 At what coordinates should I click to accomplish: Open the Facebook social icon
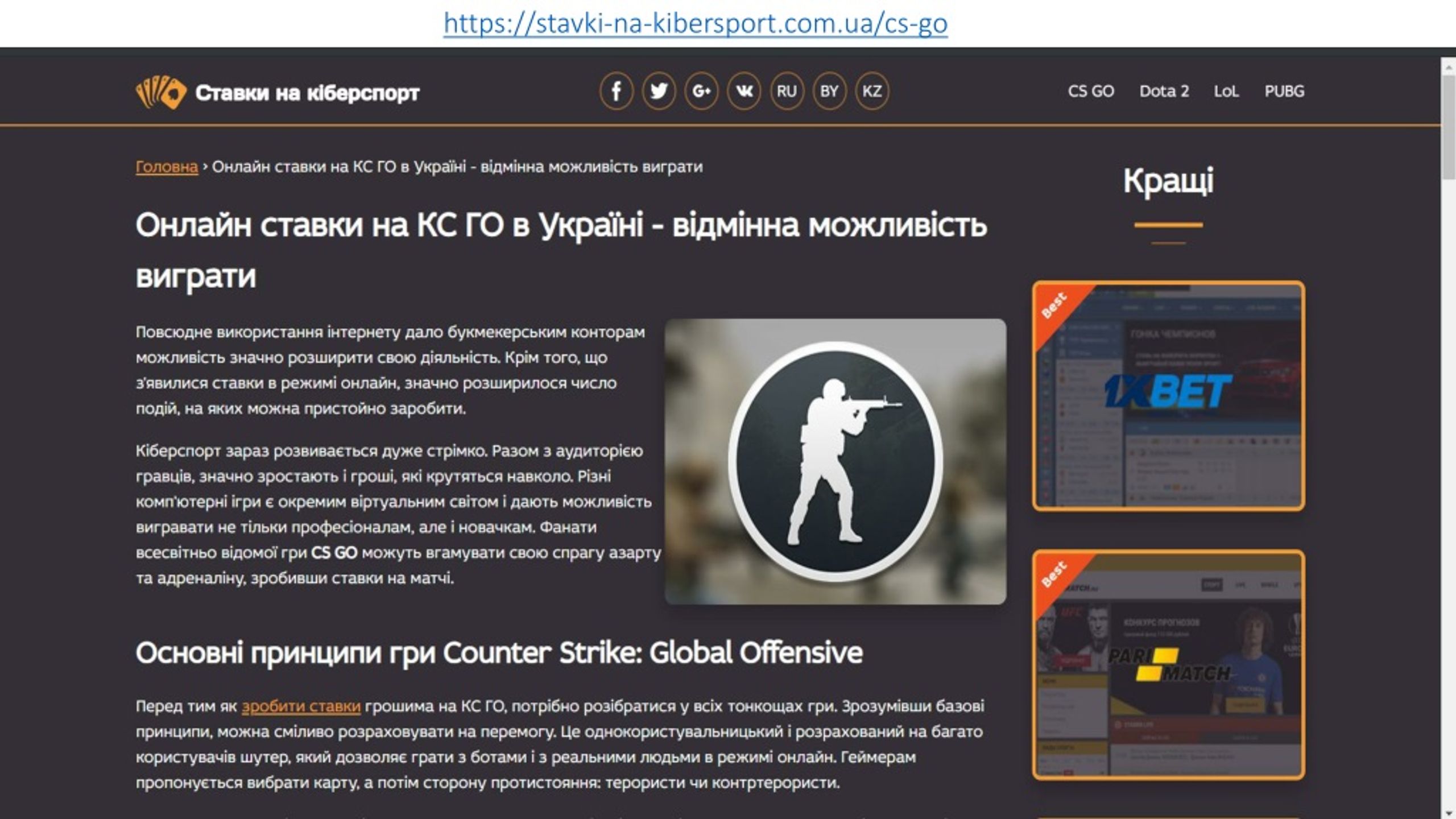click(616, 91)
